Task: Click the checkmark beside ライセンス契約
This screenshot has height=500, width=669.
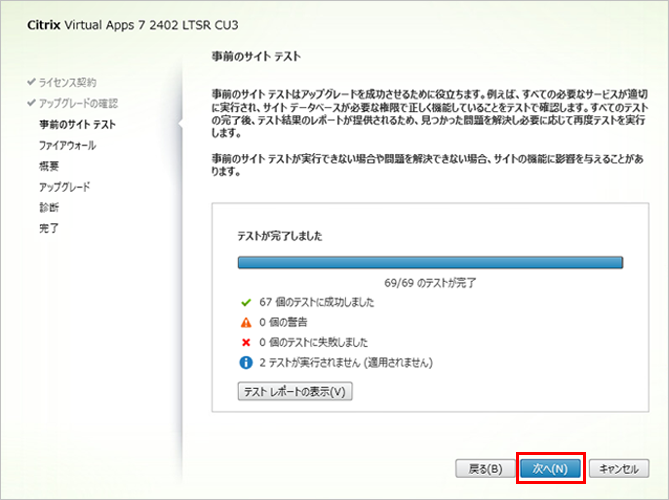Action: pyautogui.click(x=32, y=82)
